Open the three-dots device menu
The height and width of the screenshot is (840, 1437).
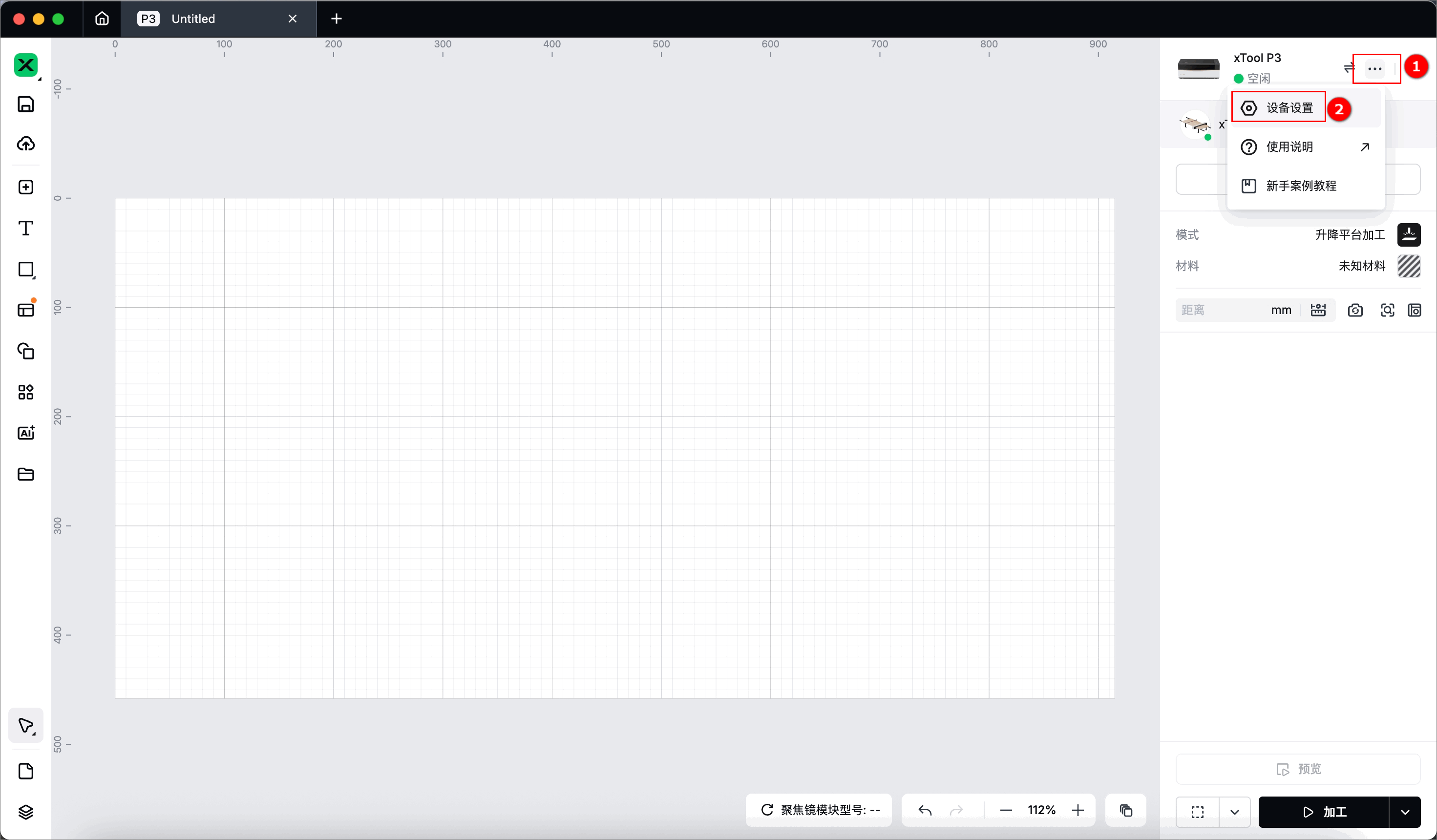point(1374,69)
